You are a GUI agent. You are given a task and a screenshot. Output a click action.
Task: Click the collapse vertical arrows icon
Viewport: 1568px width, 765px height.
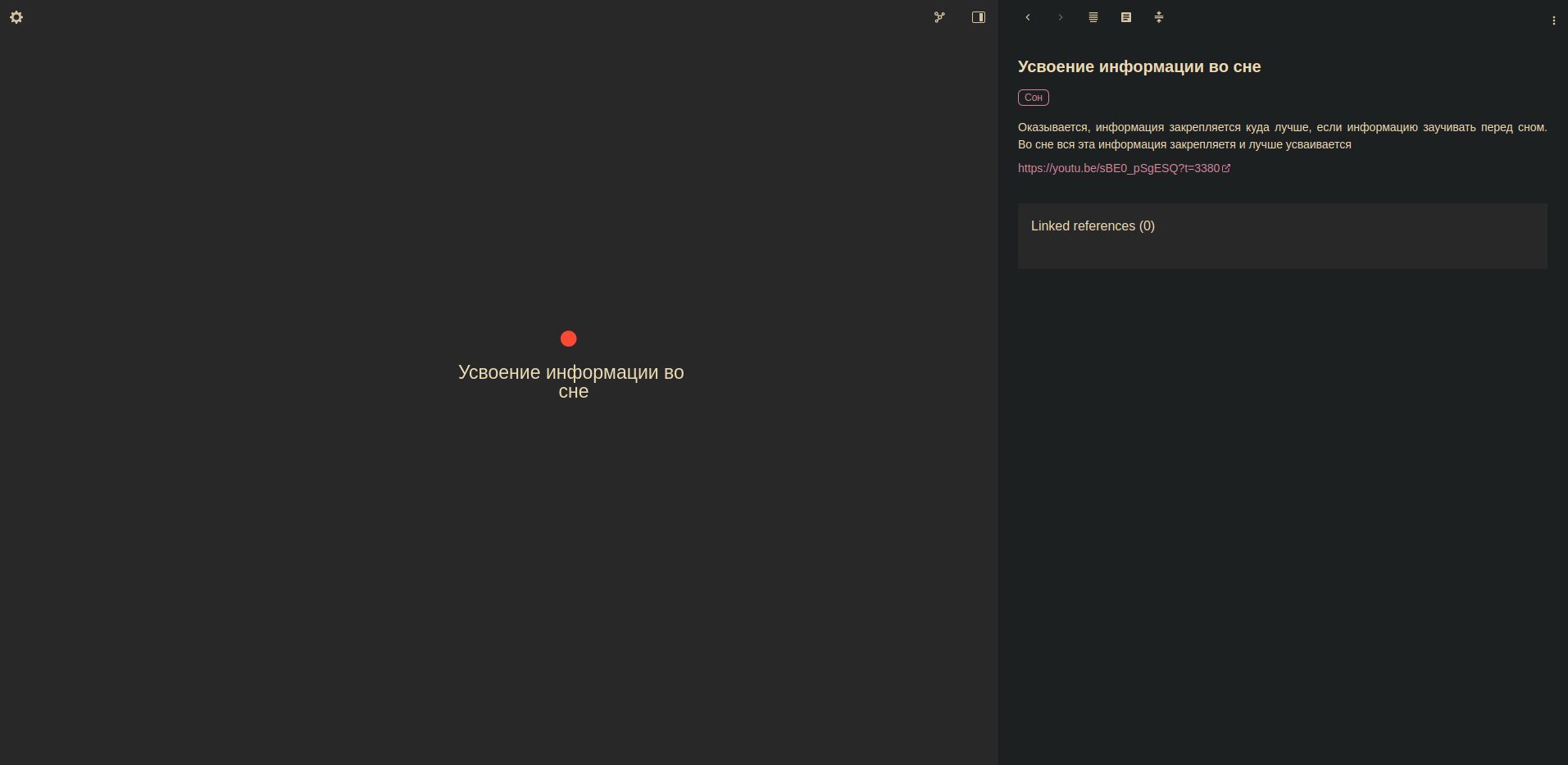[1159, 17]
